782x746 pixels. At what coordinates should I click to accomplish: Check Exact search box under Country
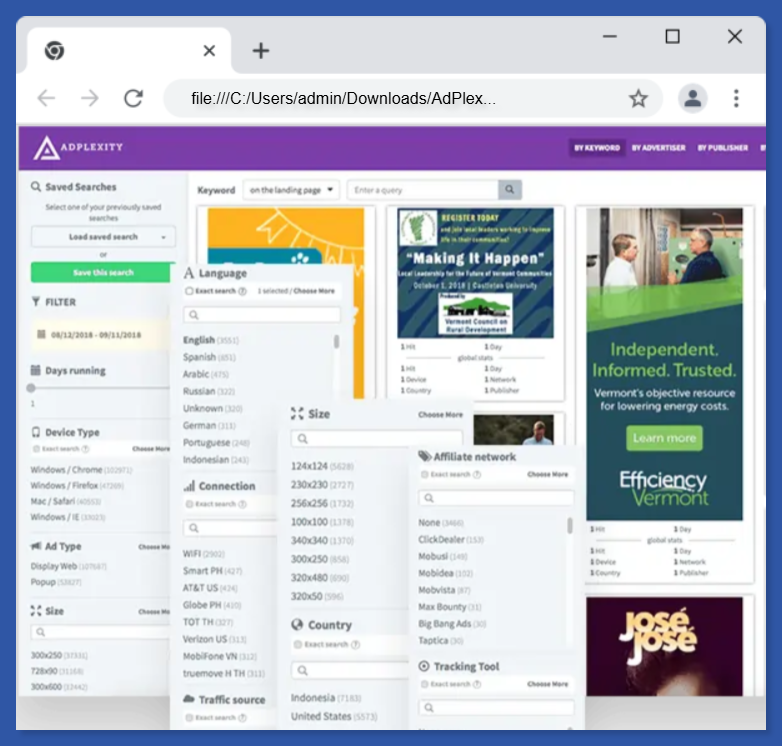[x=297, y=645]
